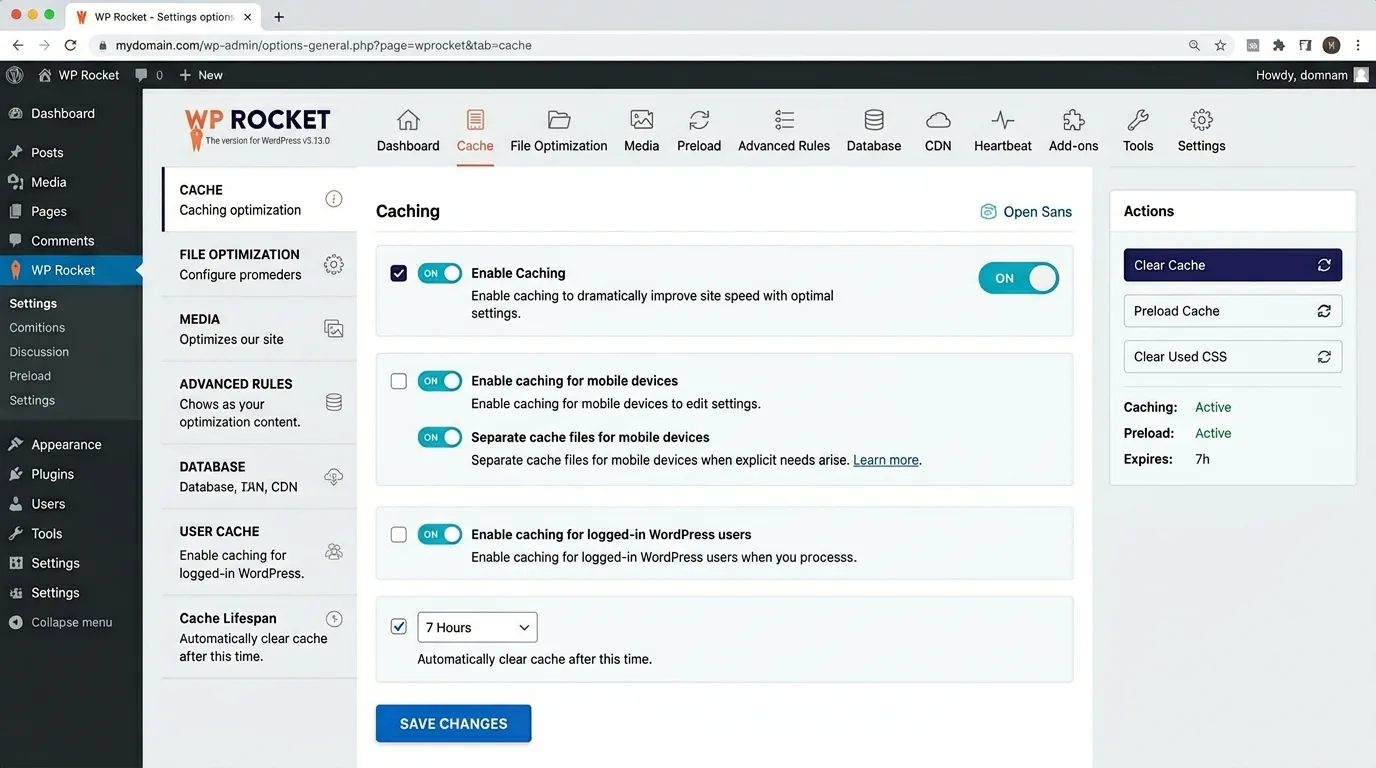The height and width of the screenshot is (768, 1376).
Task: Open a new browser tab
Action: 278,17
